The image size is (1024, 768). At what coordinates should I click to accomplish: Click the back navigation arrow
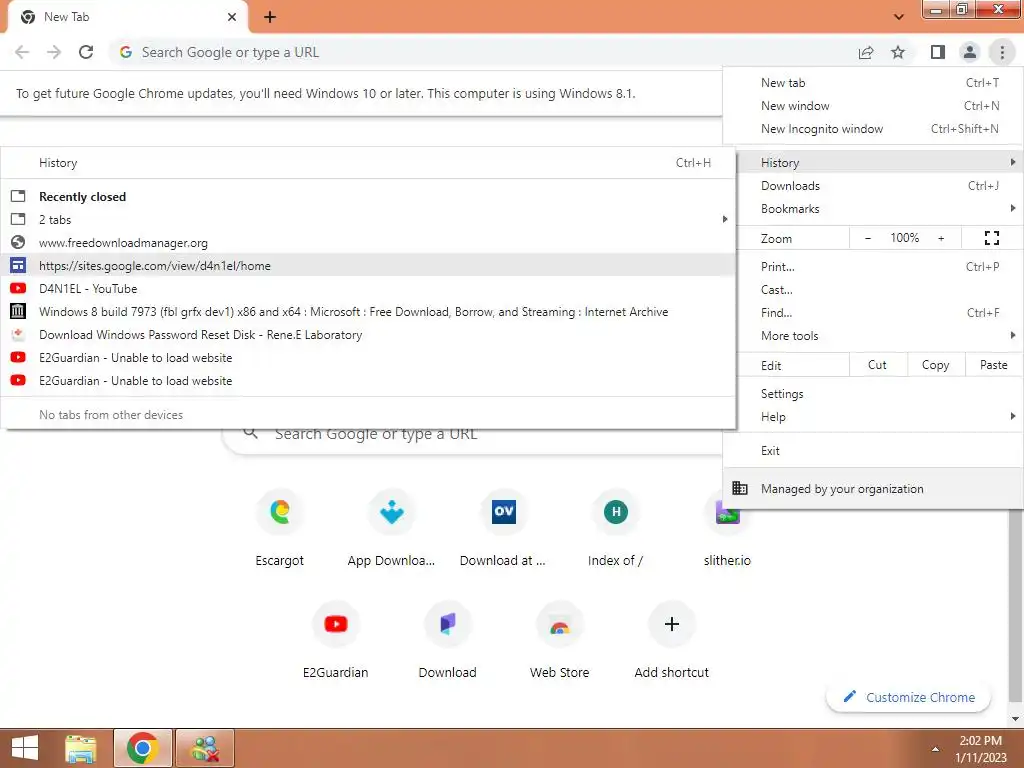click(22, 52)
